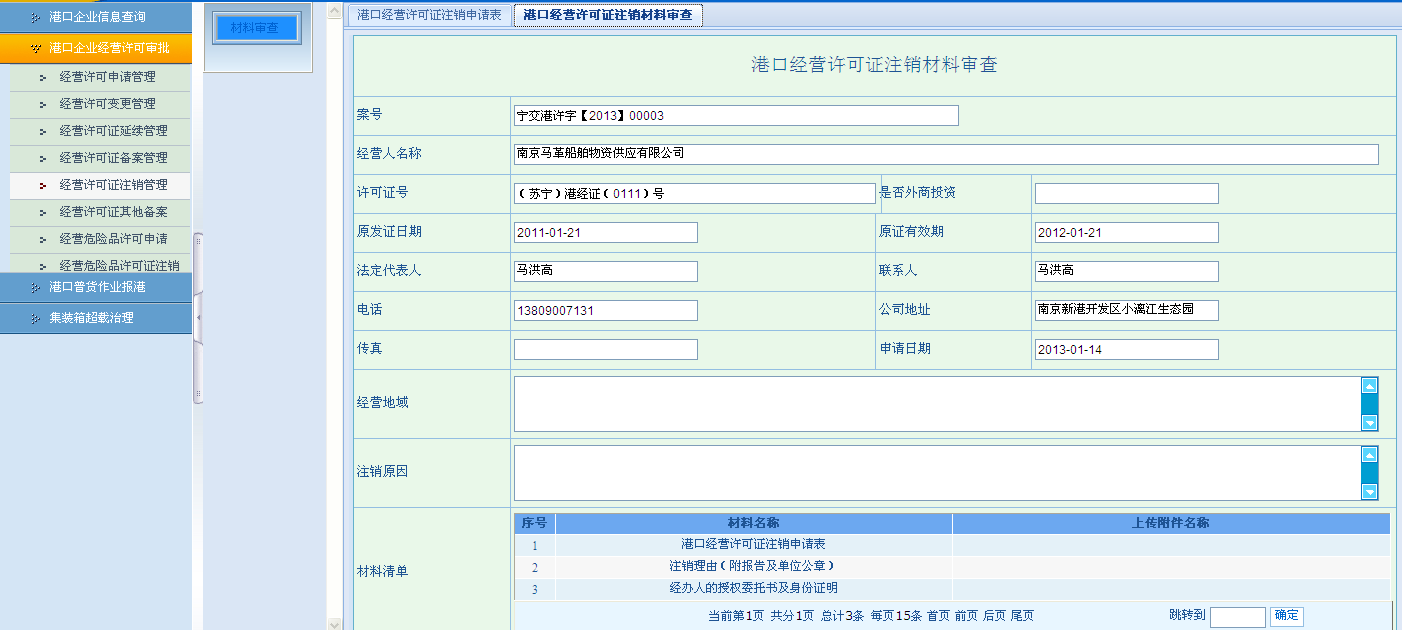
Task: Open 经营许可申请管理 in the sidebar
Action: point(107,77)
